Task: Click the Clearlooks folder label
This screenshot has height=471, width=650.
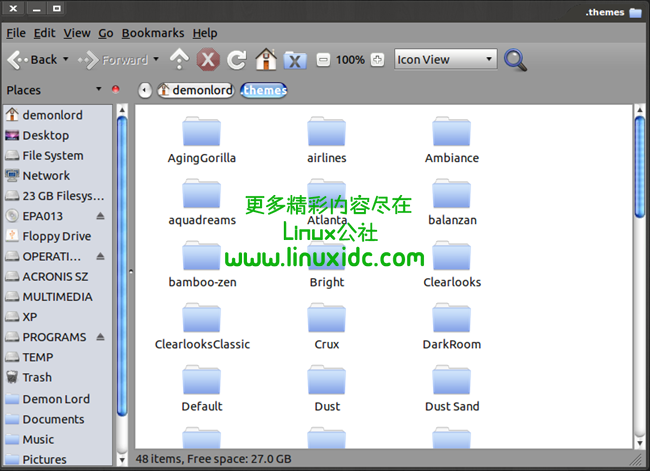Action: click(452, 282)
